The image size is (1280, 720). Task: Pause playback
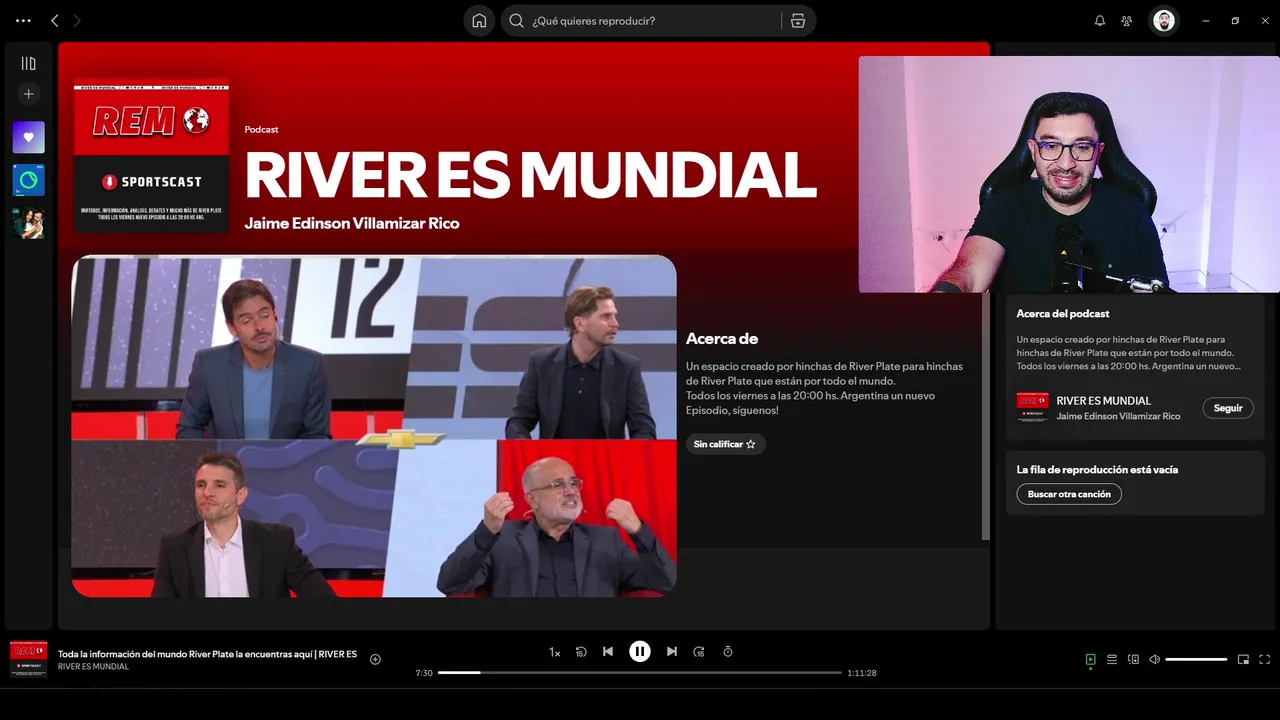[640, 652]
